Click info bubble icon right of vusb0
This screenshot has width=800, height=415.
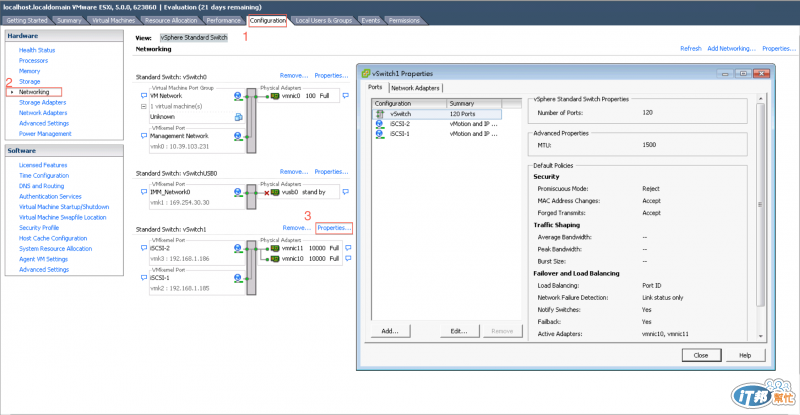tap(345, 192)
